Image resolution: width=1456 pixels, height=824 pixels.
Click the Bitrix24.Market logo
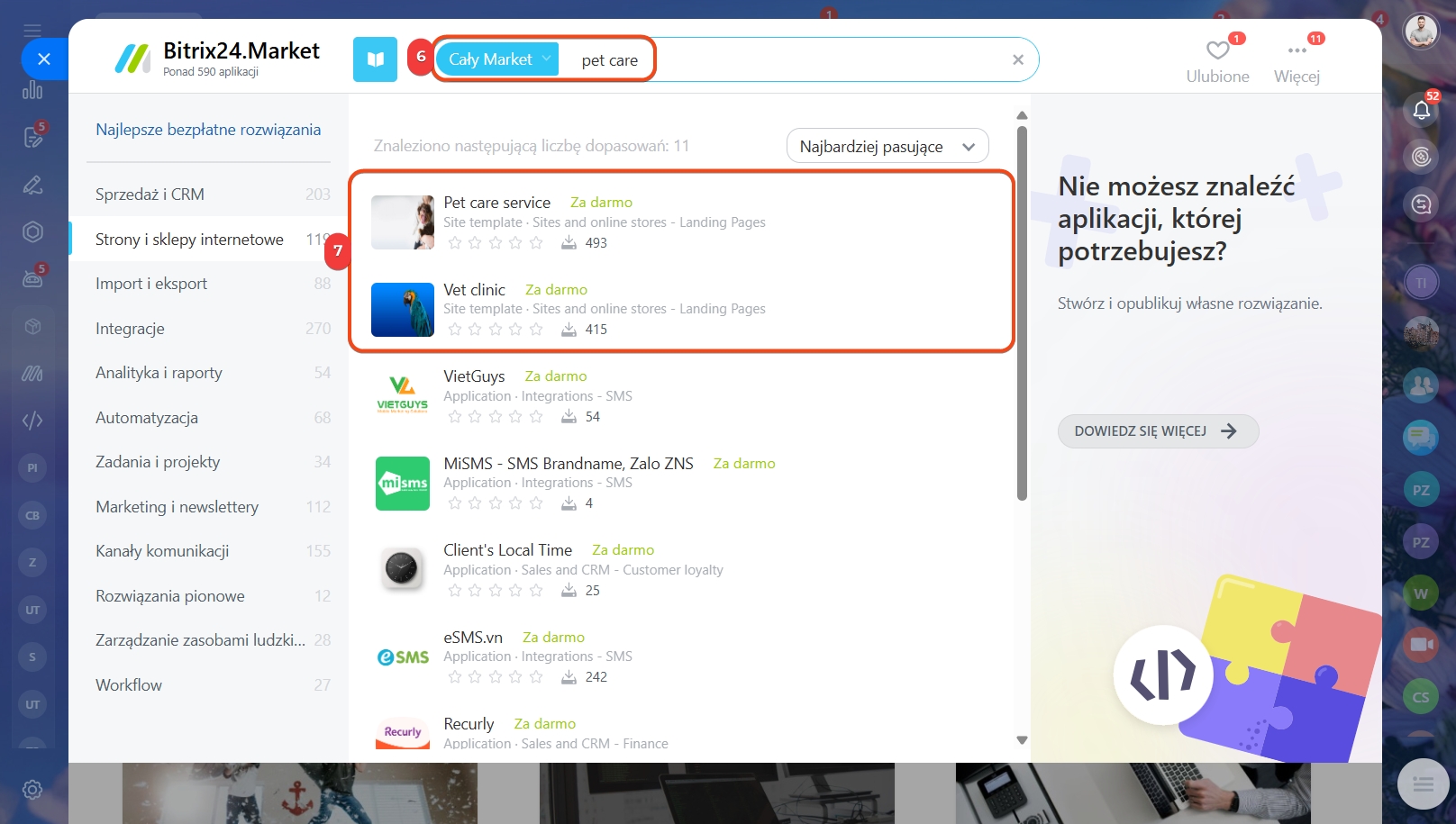(217, 59)
